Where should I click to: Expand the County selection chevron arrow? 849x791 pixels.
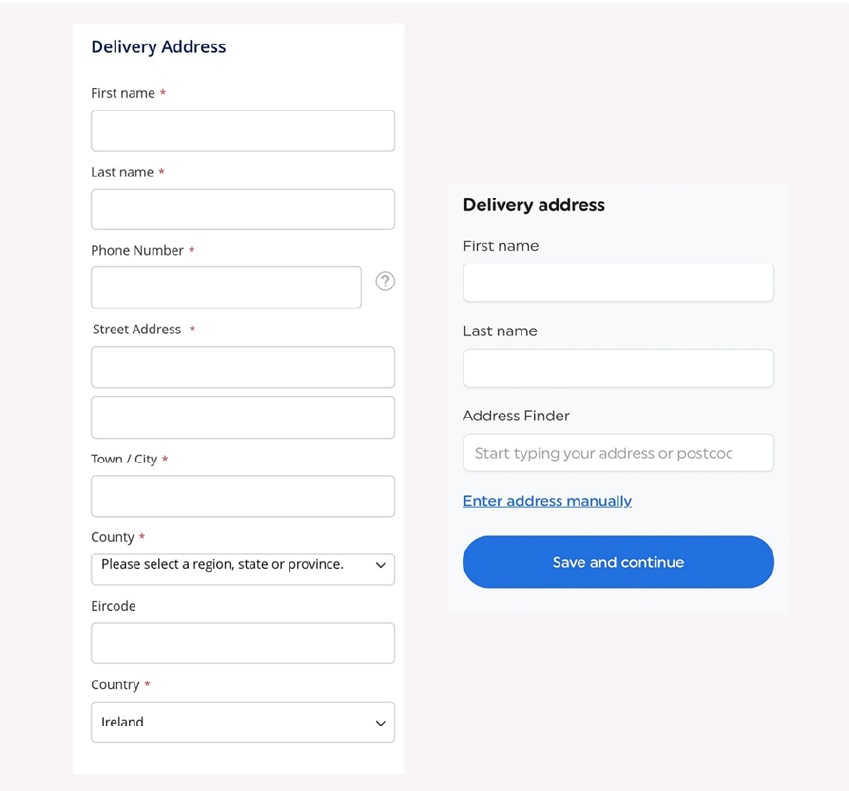(381, 567)
